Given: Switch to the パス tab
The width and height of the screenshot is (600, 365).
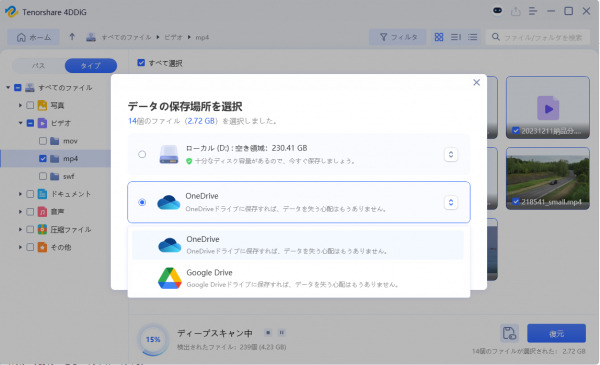Looking at the screenshot, I should [x=38, y=65].
